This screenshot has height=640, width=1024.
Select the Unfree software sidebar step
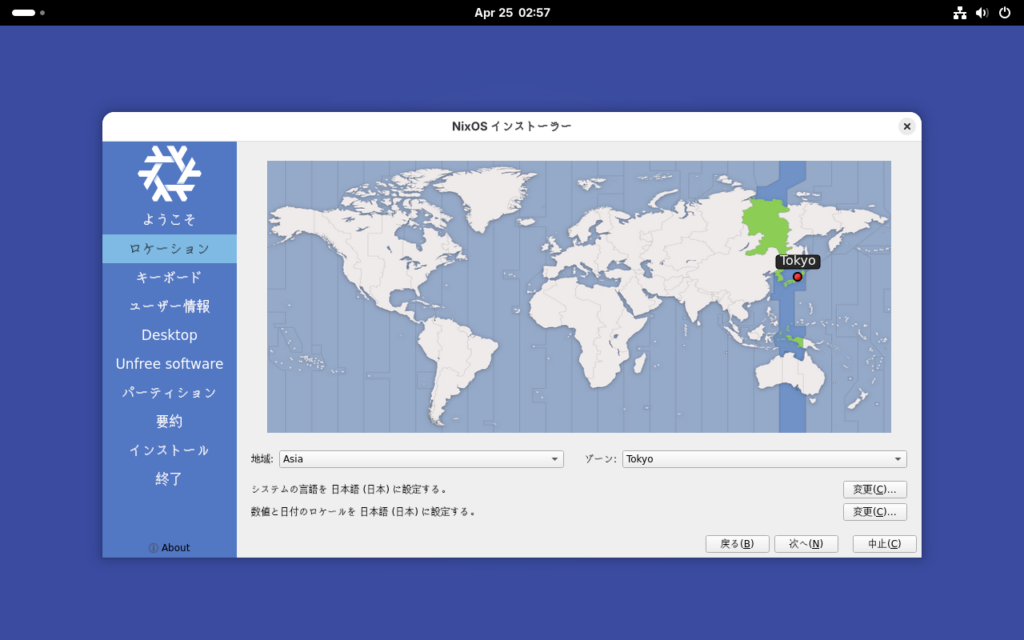tap(169, 364)
